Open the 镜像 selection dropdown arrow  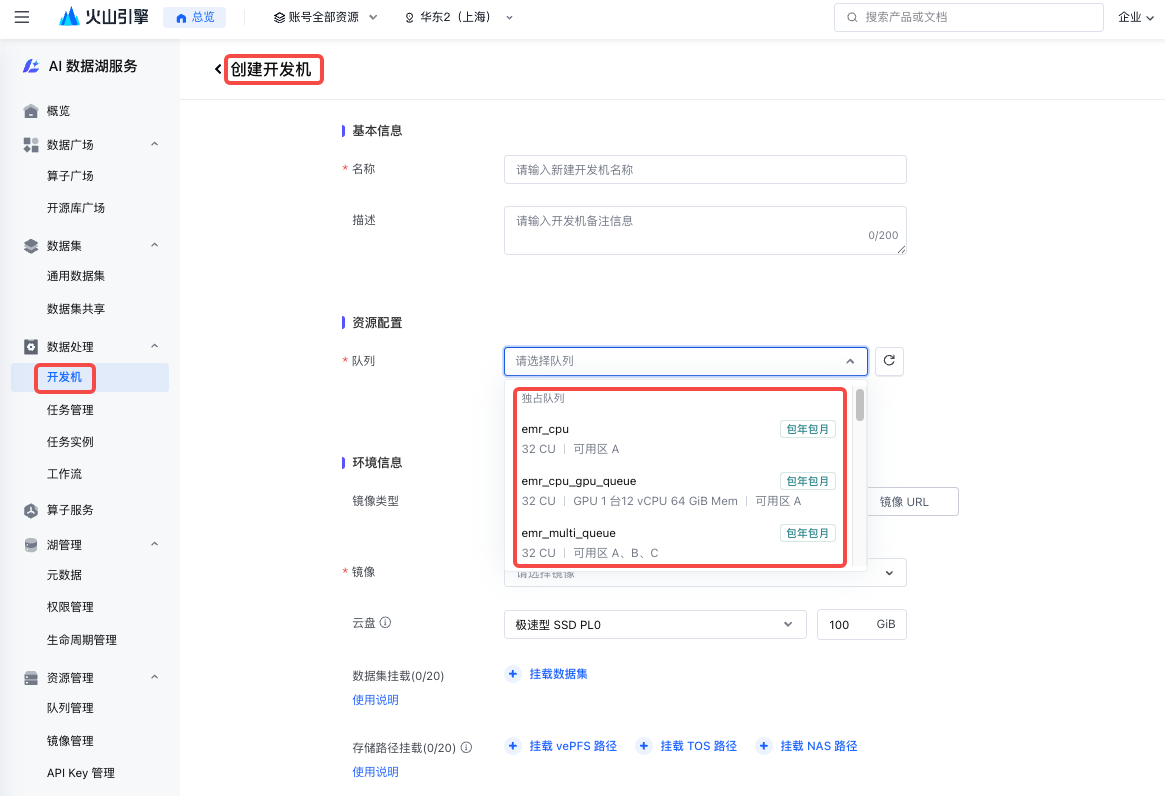tap(889, 573)
